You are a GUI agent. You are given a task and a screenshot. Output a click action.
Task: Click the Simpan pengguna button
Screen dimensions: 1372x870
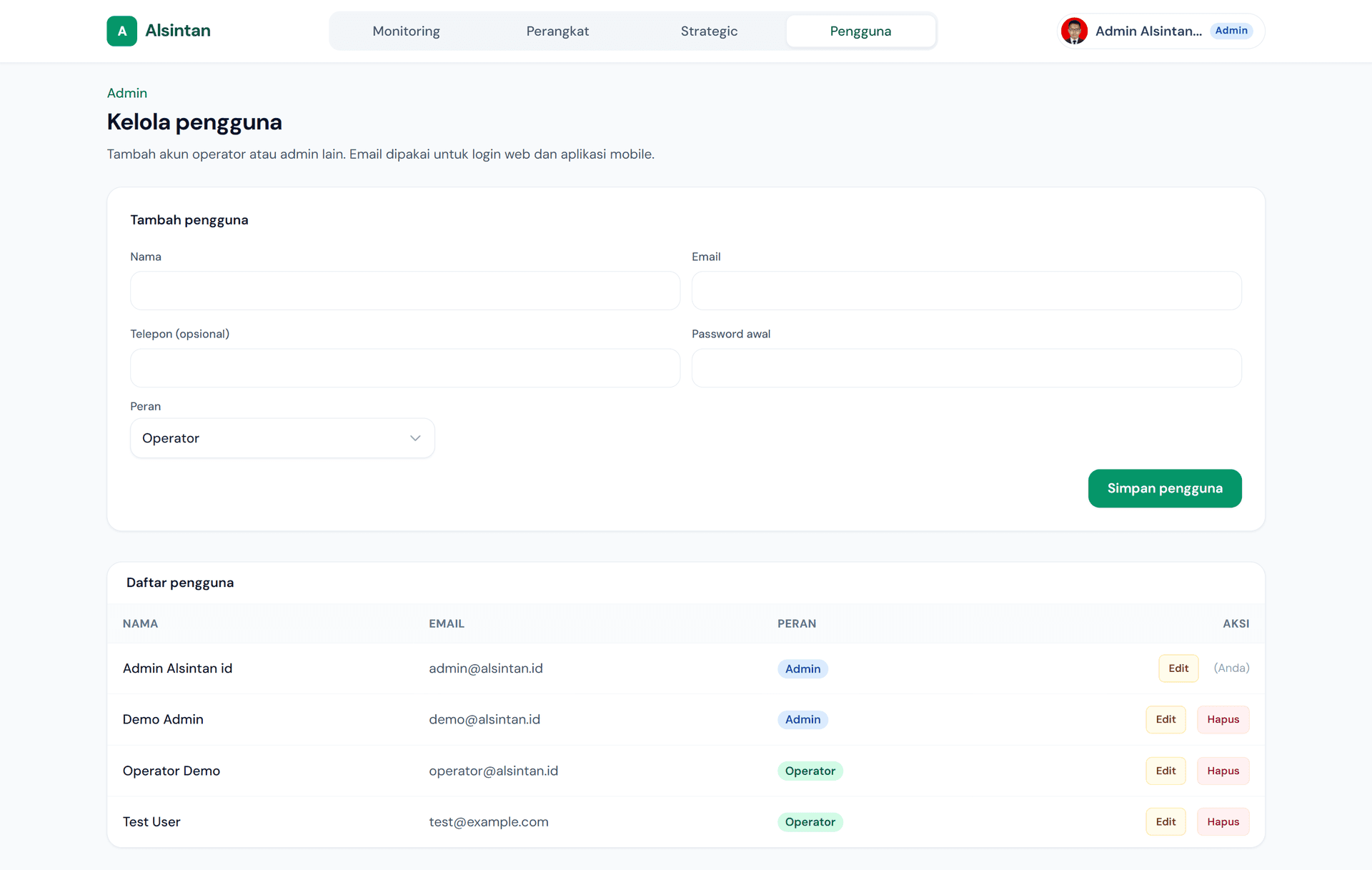[x=1165, y=488]
